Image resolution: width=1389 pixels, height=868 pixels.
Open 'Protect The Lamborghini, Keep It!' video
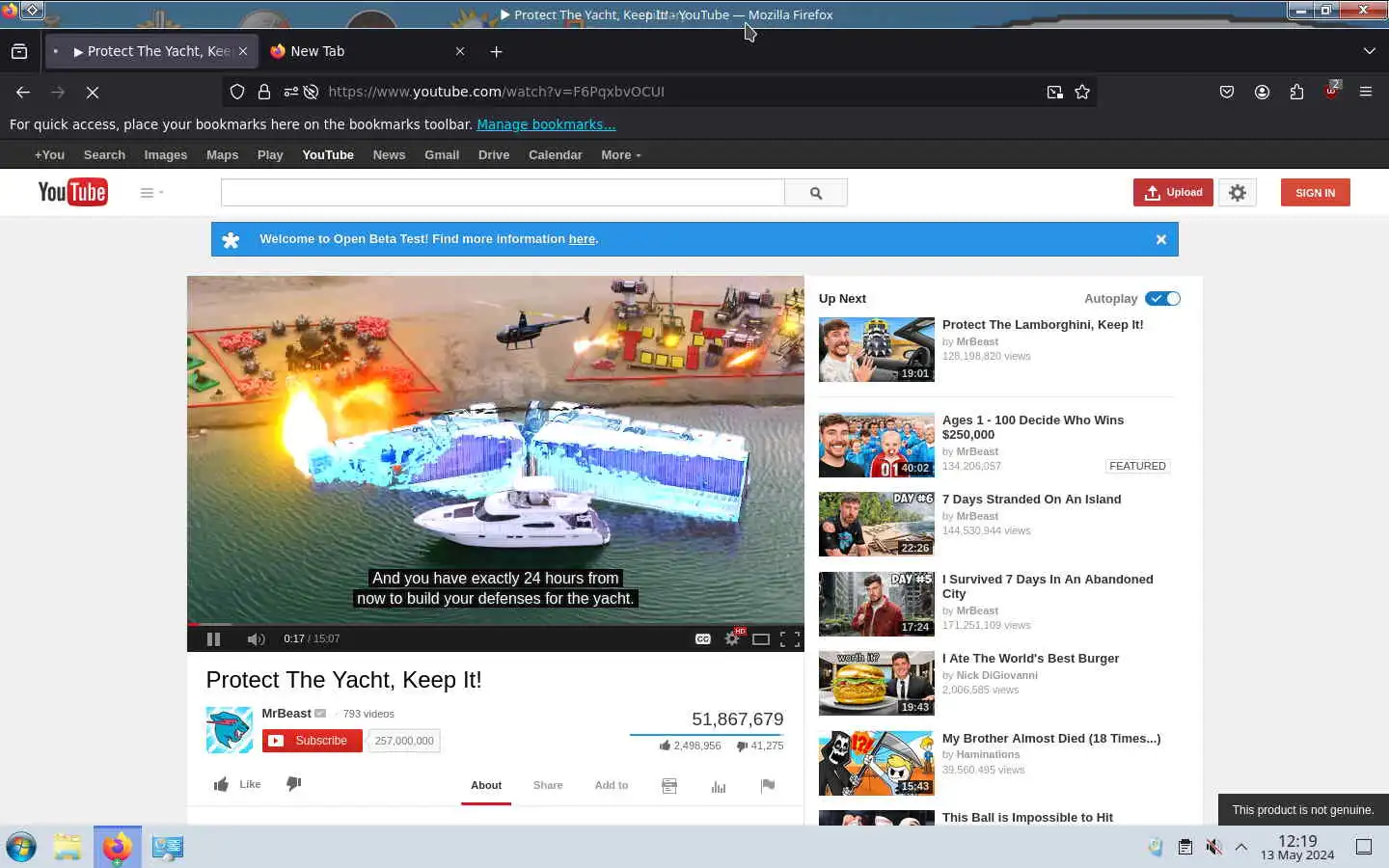coord(1043,325)
